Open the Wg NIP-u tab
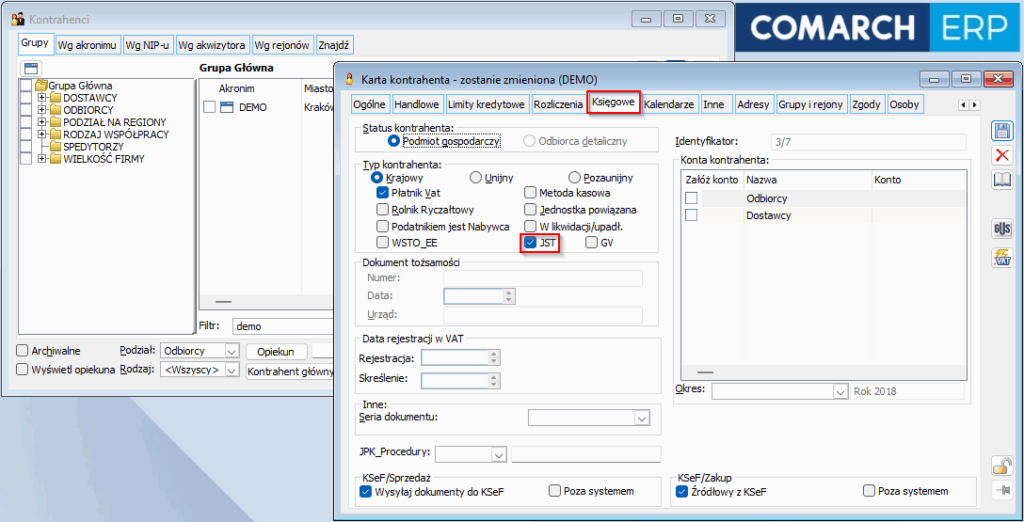This screenshot has height=522, width=1024. point(148,45)
